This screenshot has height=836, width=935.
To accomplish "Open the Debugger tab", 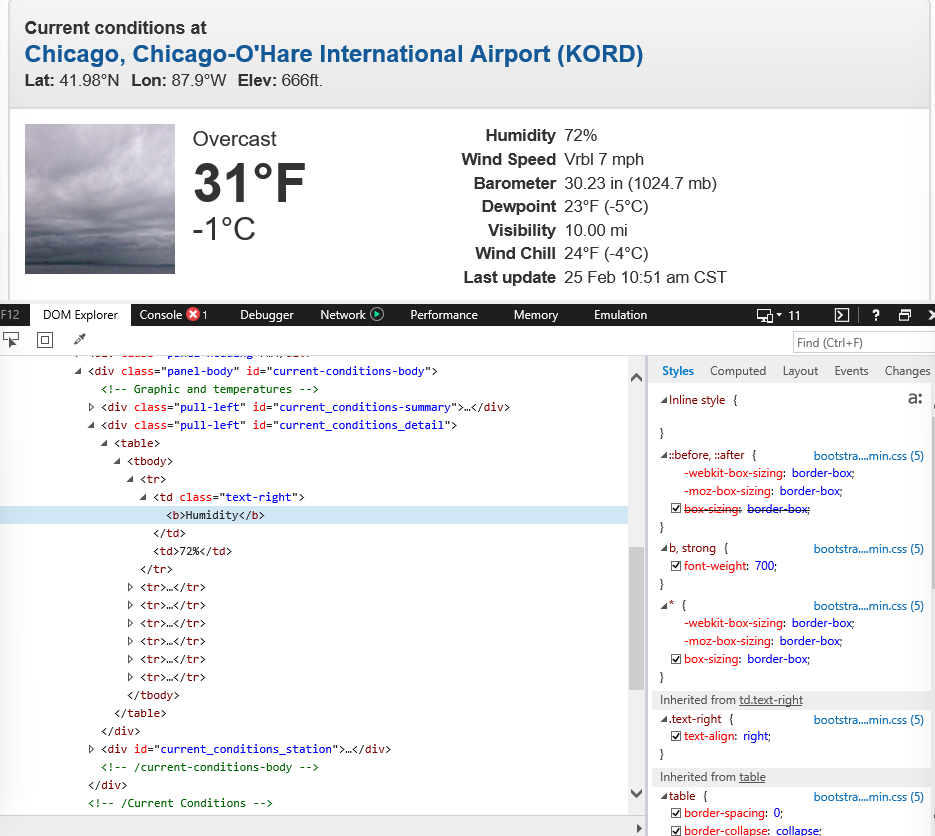I will tap(267, 314).
